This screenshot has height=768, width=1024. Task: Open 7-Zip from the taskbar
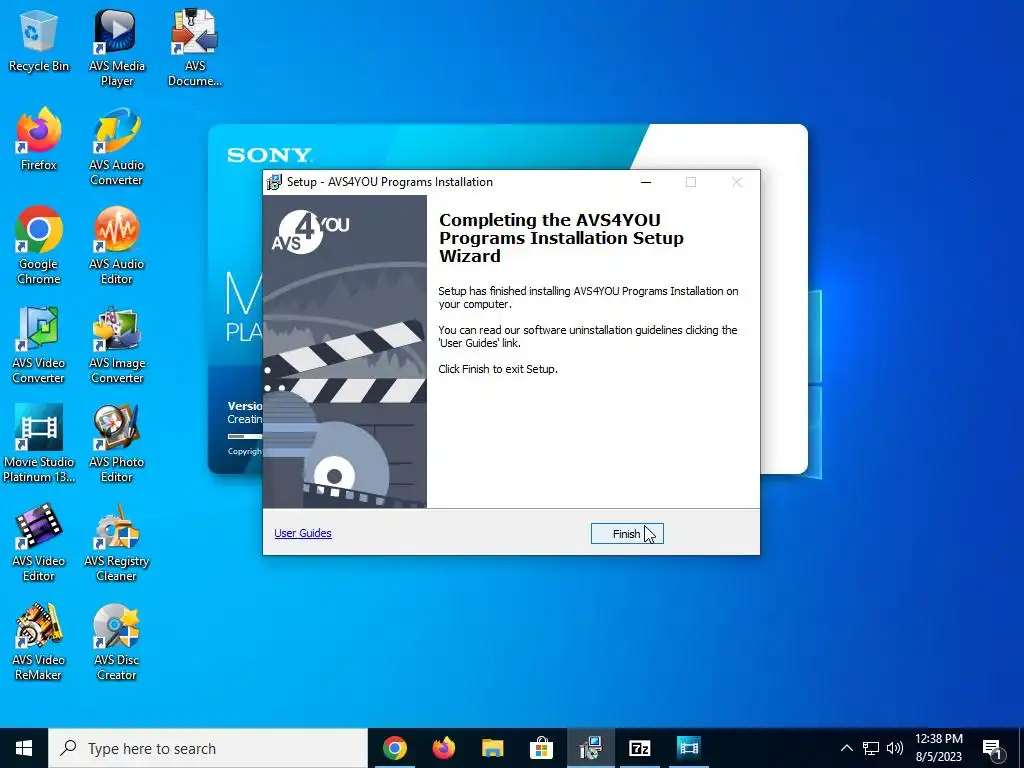[x=639, y=748]
